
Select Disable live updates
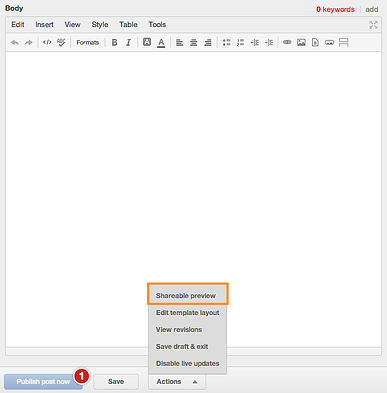[x=188, y=363]
